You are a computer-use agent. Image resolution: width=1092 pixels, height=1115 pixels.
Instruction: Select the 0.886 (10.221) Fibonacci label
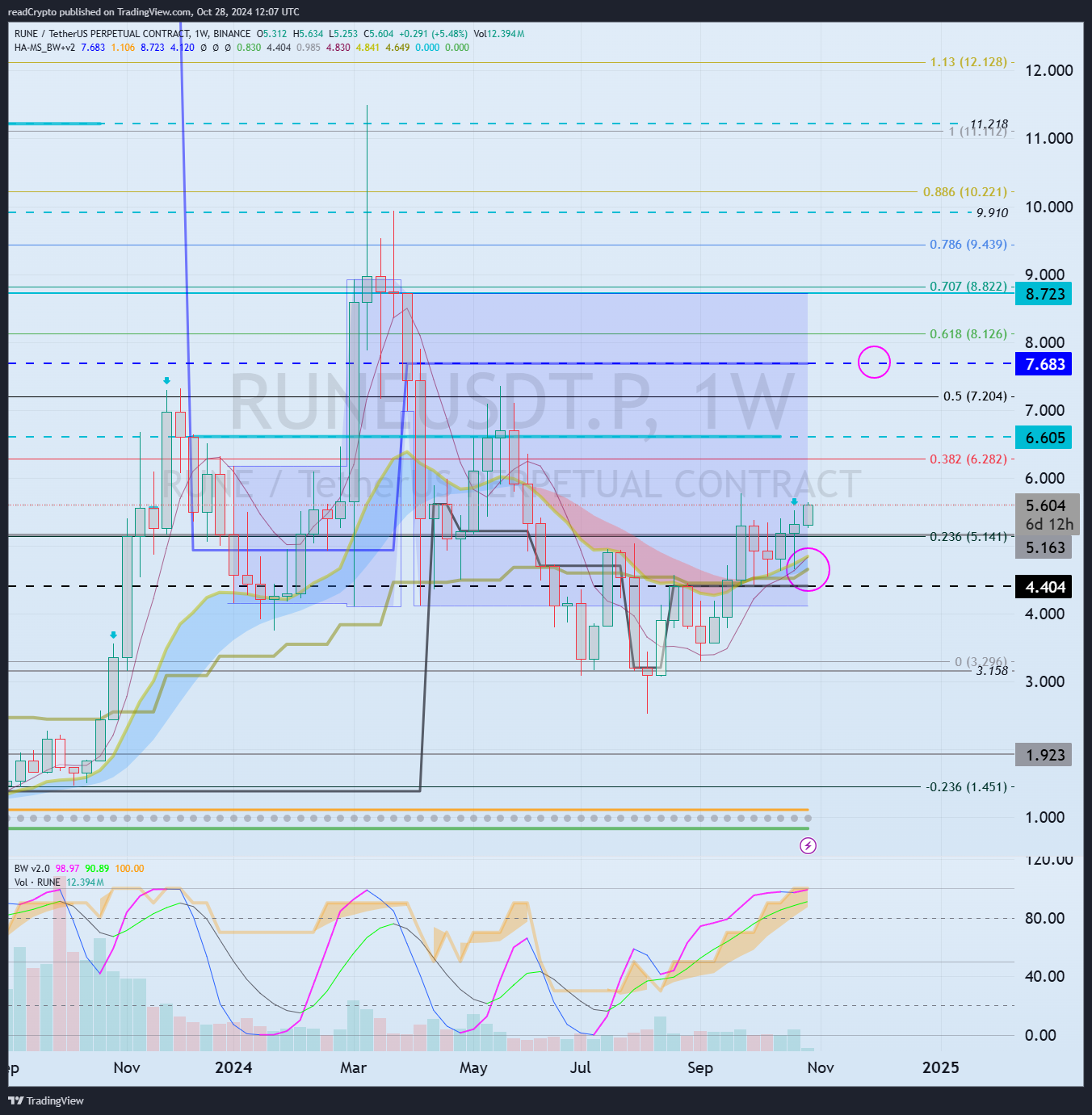[x=965, y=191]
